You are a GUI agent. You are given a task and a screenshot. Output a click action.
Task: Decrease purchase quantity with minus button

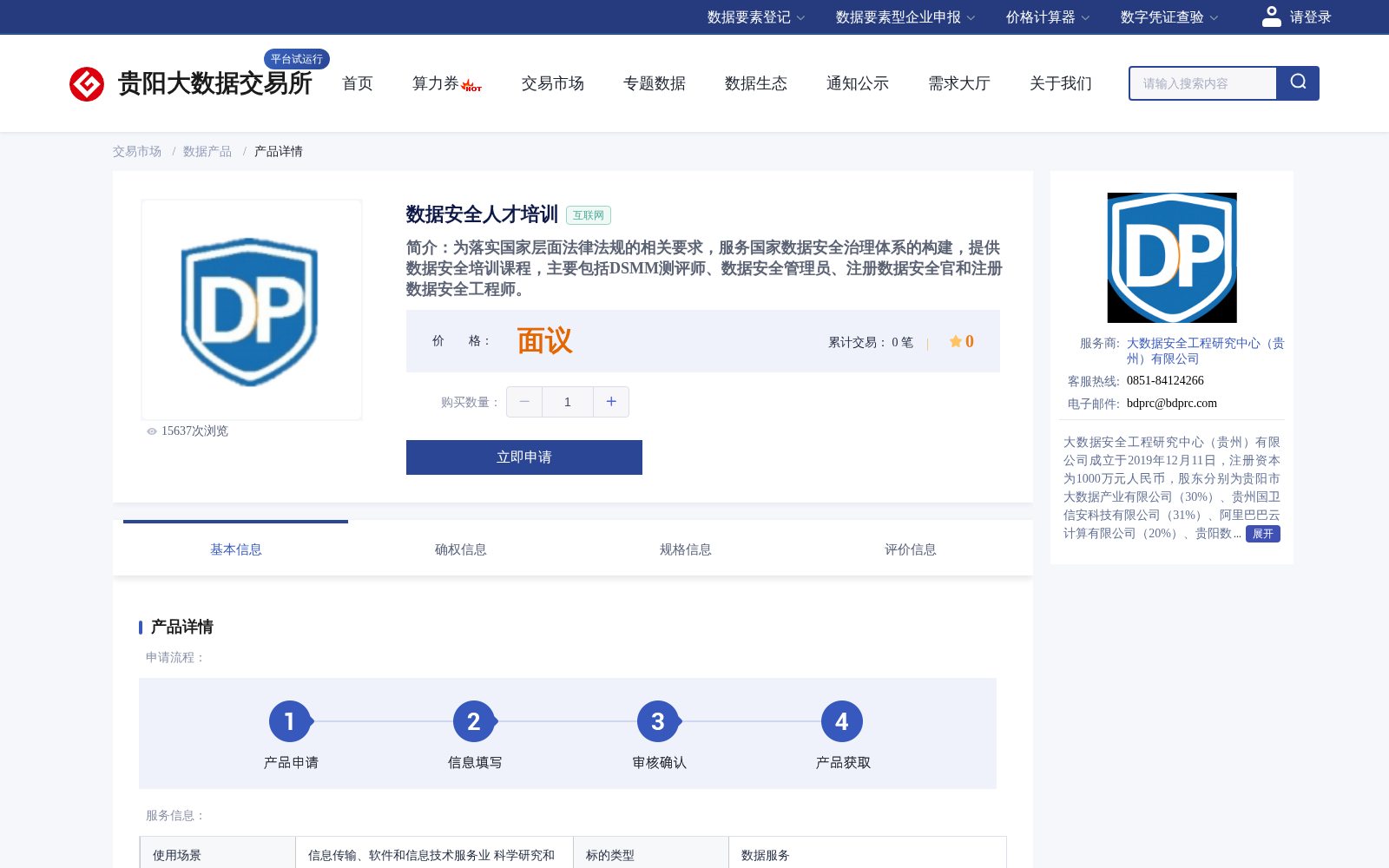(x=524, y=402)
